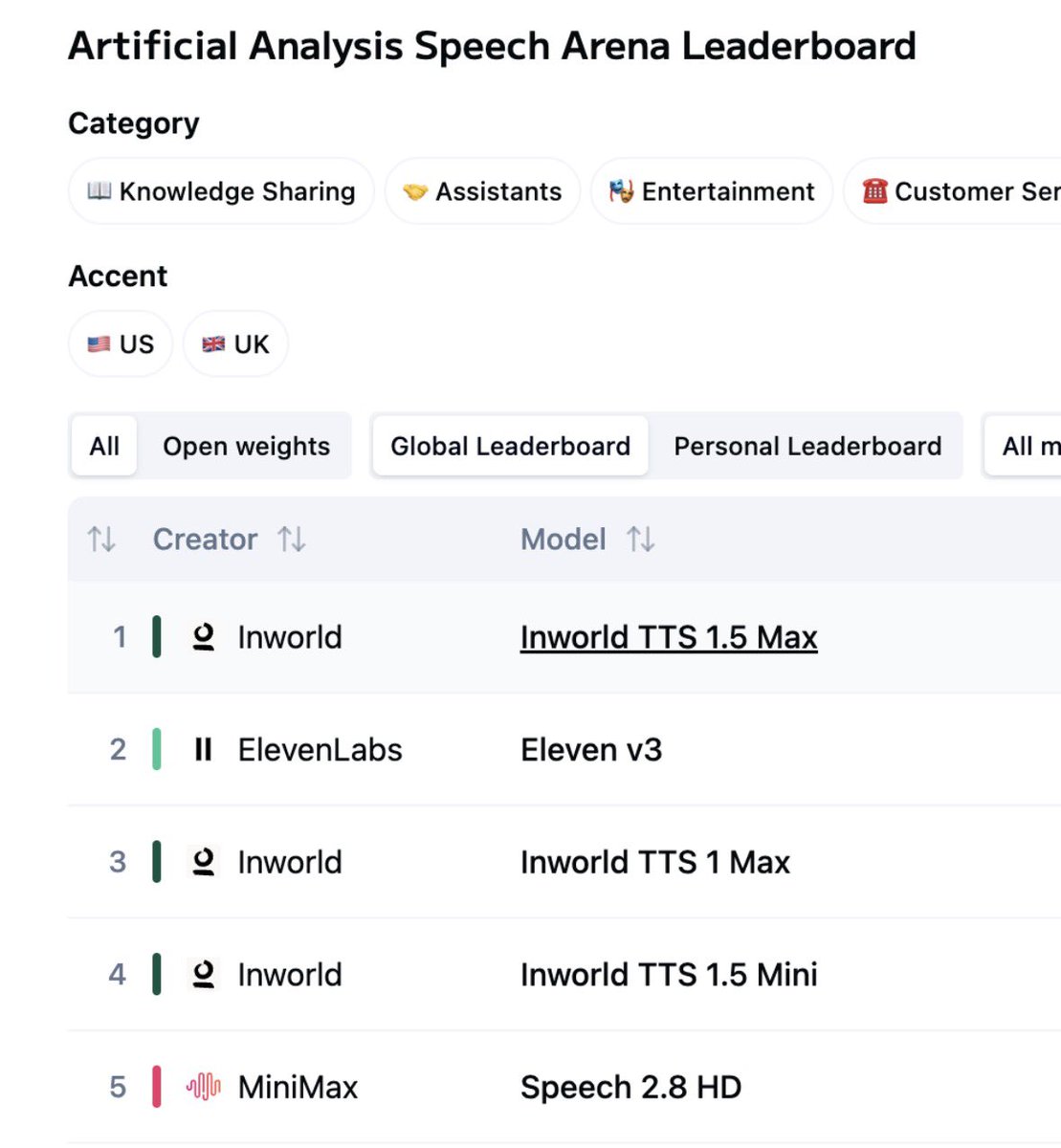The width and height of the screenshot is (1061, 1148).
Task: Click the Creator column header label
Action: 205,540
